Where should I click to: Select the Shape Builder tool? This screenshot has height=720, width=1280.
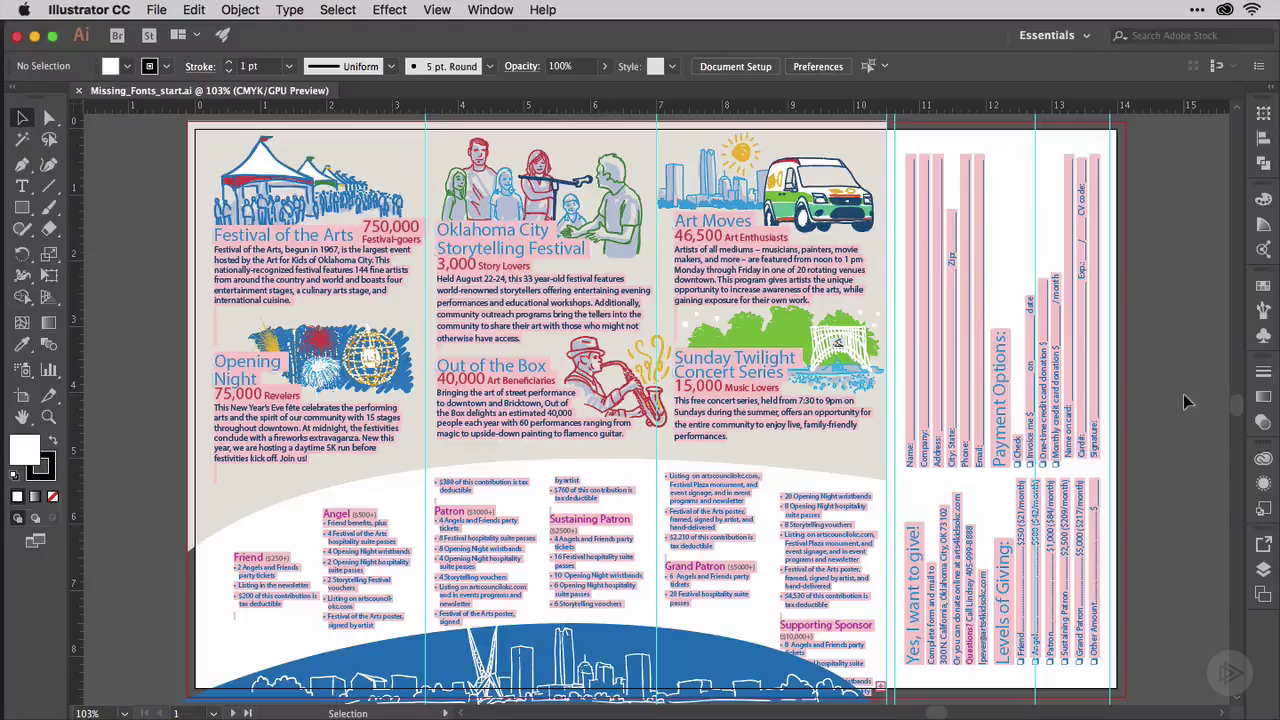[x=22, y=297]
